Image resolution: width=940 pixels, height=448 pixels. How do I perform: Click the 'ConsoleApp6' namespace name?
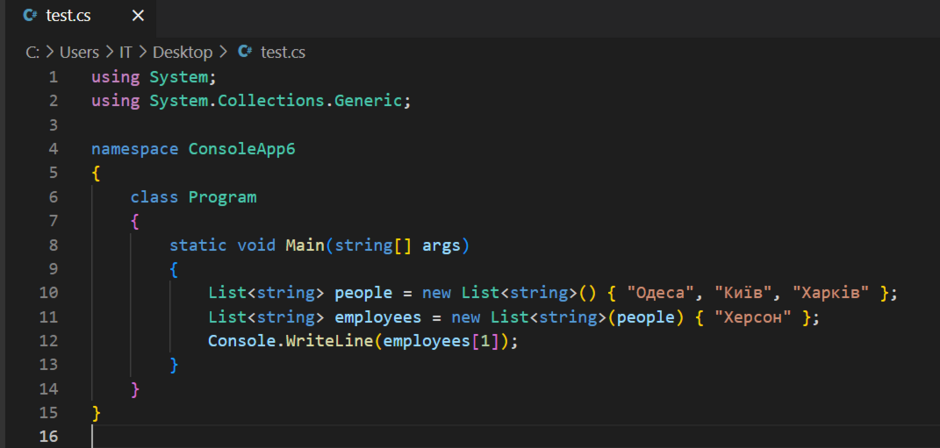click(x=242, y=149)
